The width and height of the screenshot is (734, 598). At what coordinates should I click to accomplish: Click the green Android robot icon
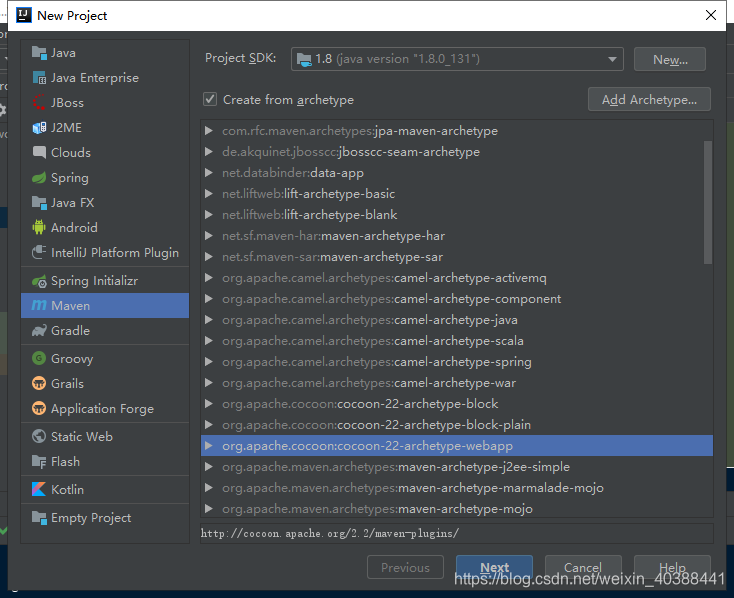[39, 228]
